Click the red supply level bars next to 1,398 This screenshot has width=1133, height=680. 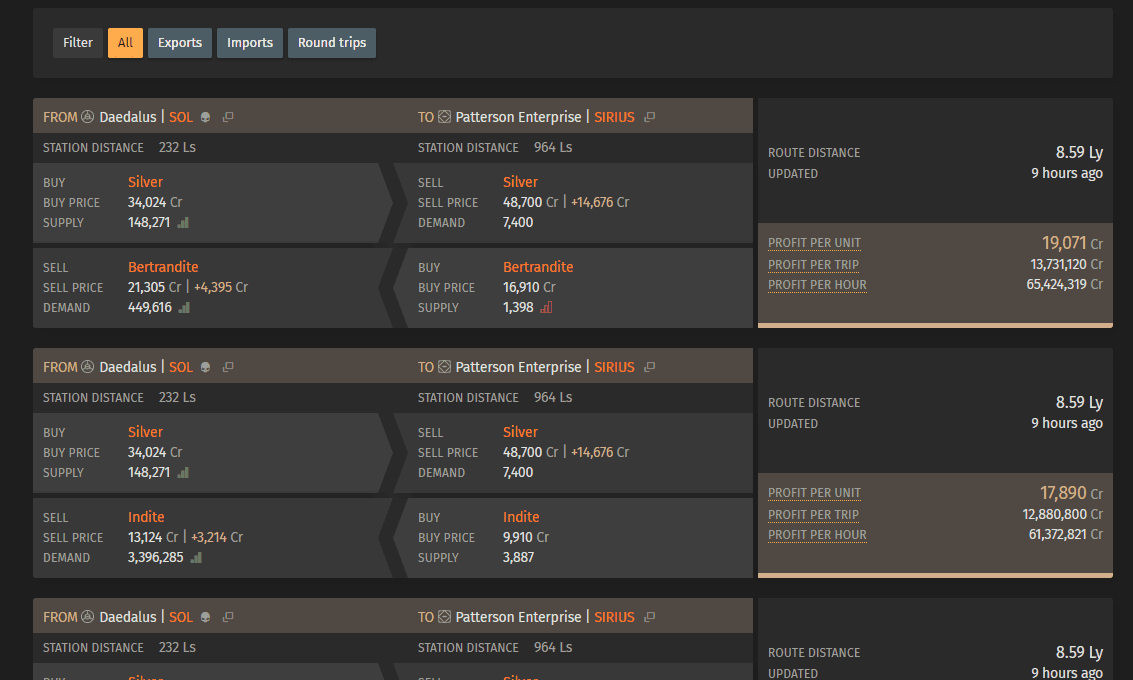point(546,308)
